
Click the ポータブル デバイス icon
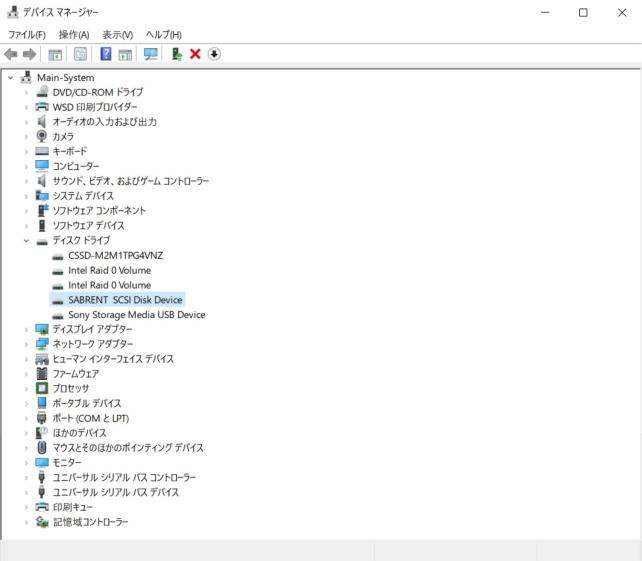(x=42, y=403)
